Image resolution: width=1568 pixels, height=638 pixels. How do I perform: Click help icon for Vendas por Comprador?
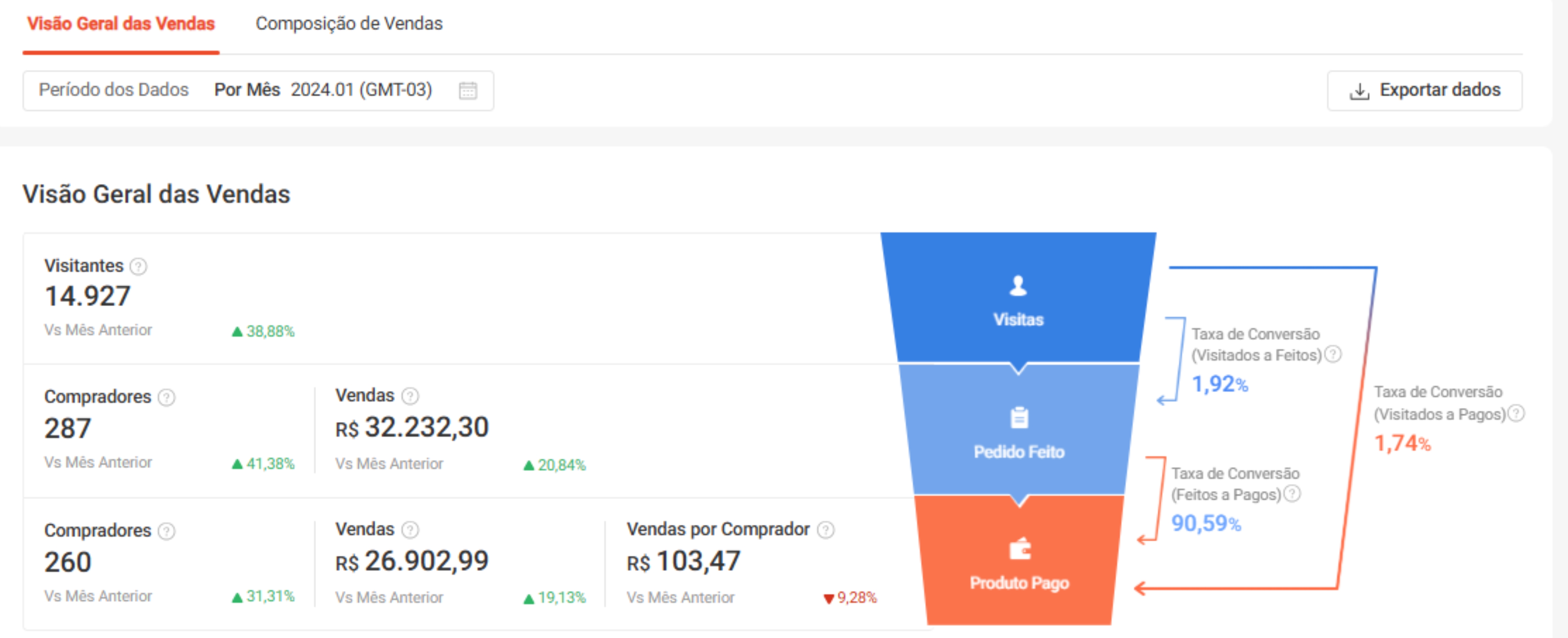tap(825, 530)
